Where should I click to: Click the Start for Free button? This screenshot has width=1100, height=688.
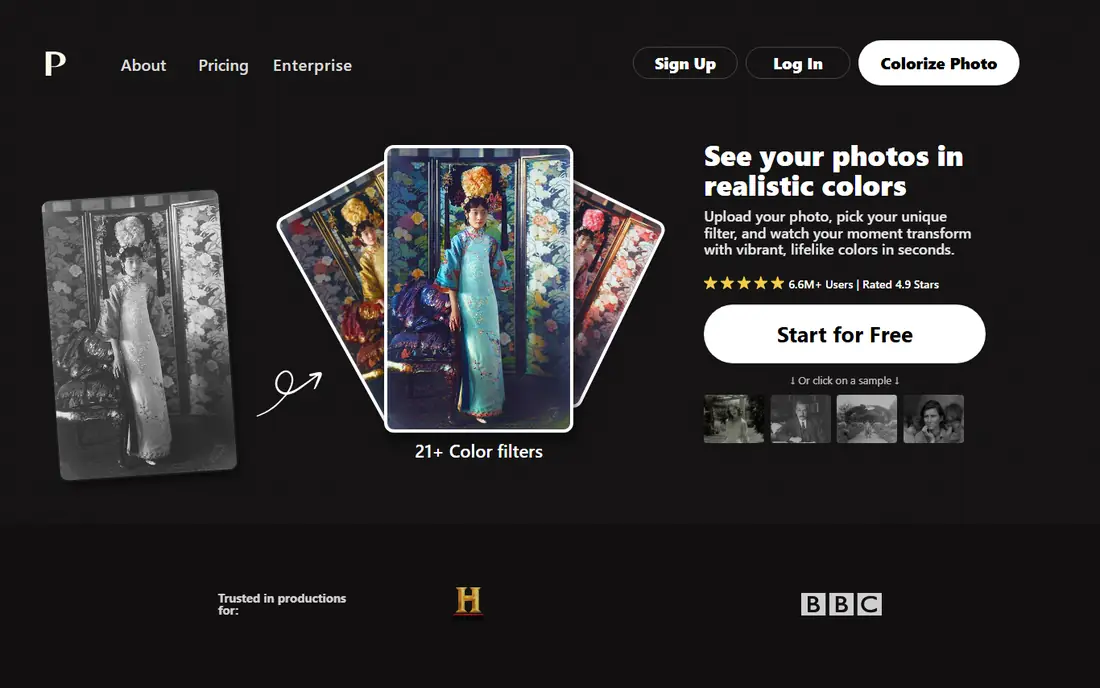(x=845, y=334)
